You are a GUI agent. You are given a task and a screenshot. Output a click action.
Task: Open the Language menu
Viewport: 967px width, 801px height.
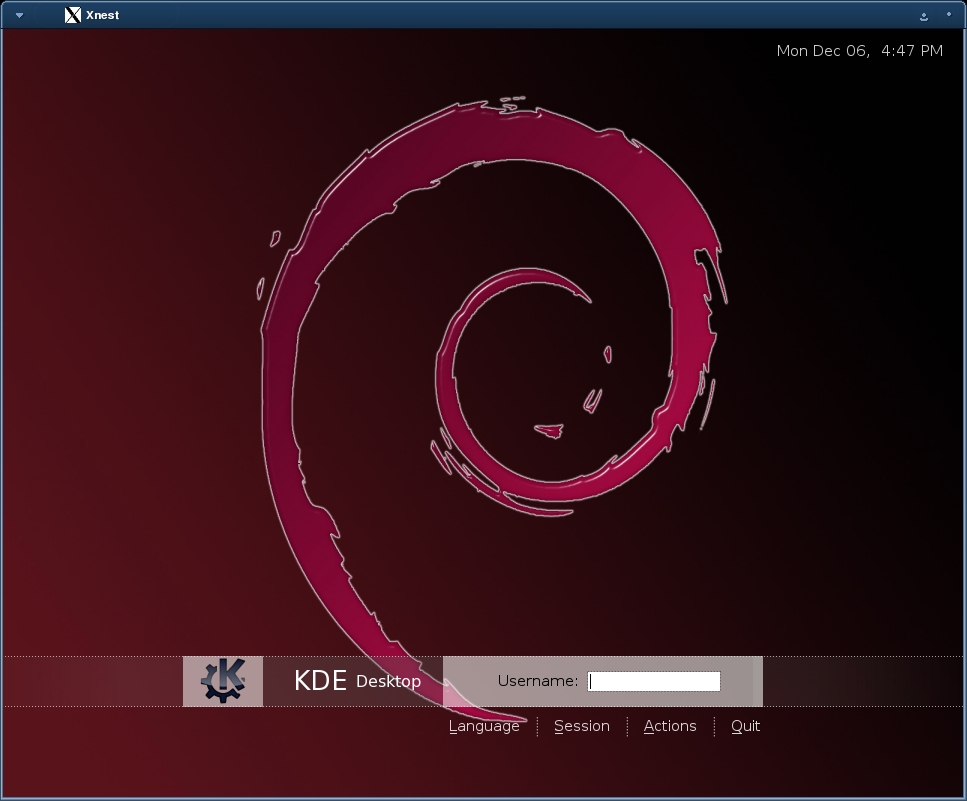[484, 726]
